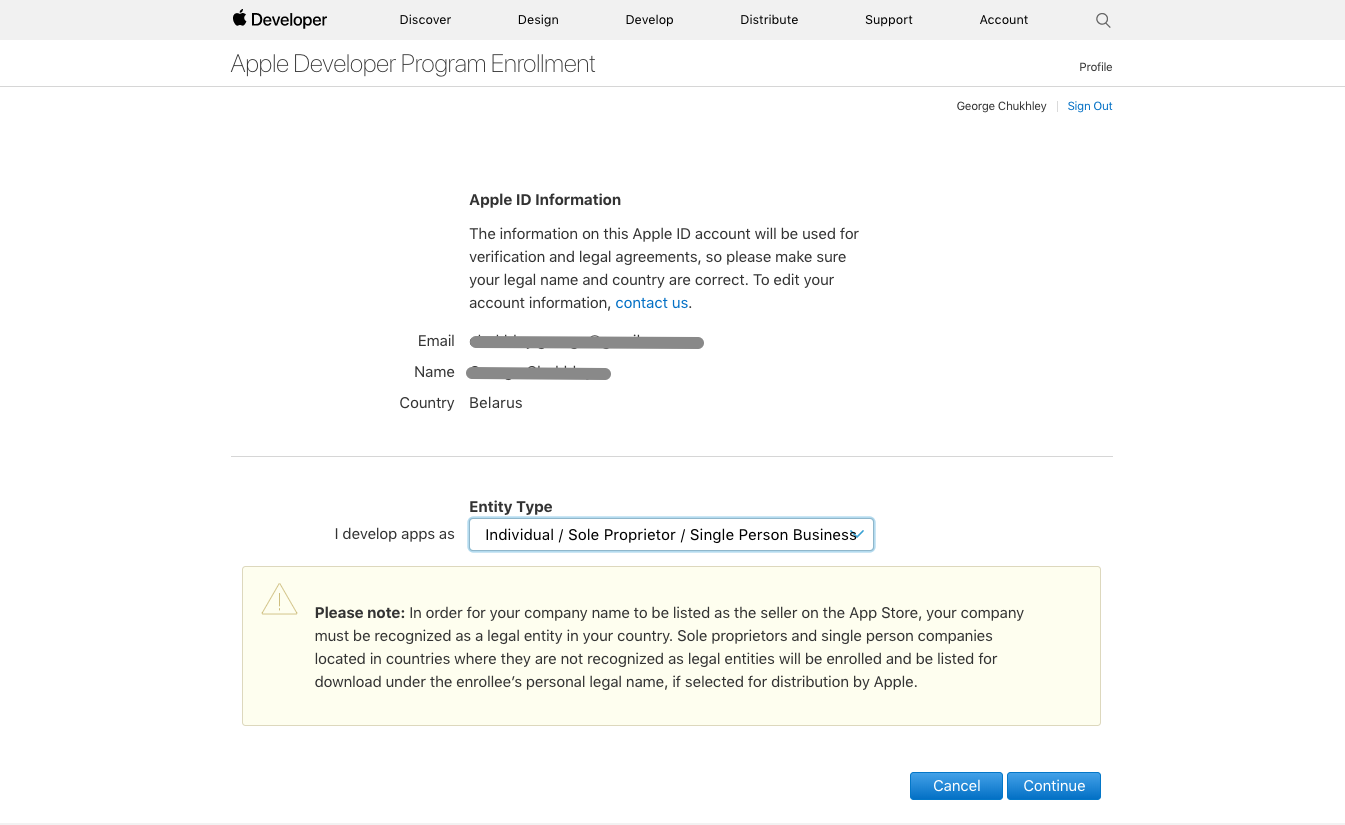Click the contact us link
The height and width of the screenshot is (825, 1345).
point(651,303)
